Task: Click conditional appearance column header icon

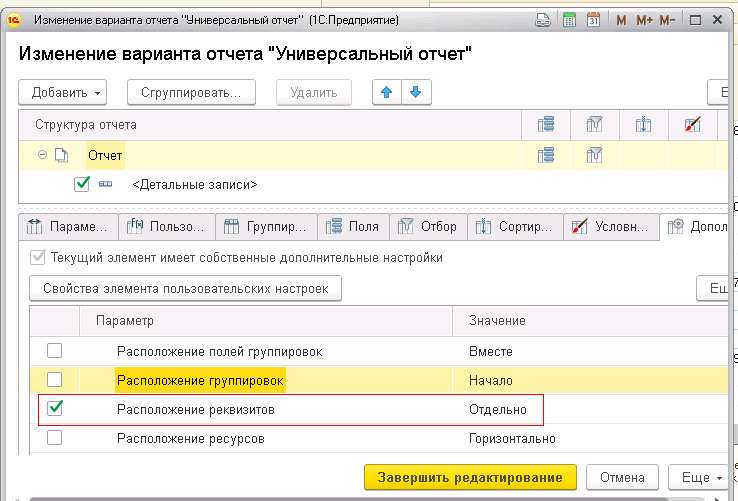Action: pyautogui.click(x=691, y=125)
